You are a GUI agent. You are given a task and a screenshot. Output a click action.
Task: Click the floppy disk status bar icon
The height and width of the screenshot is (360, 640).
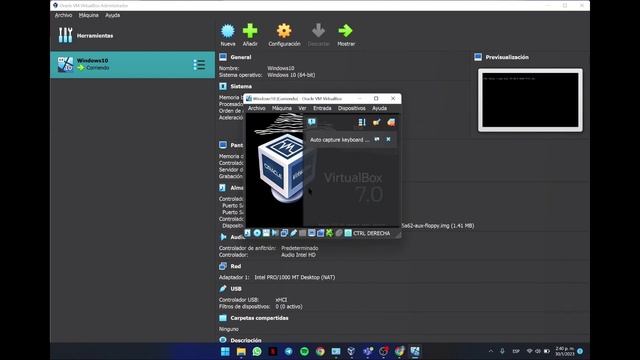[266, 233]
